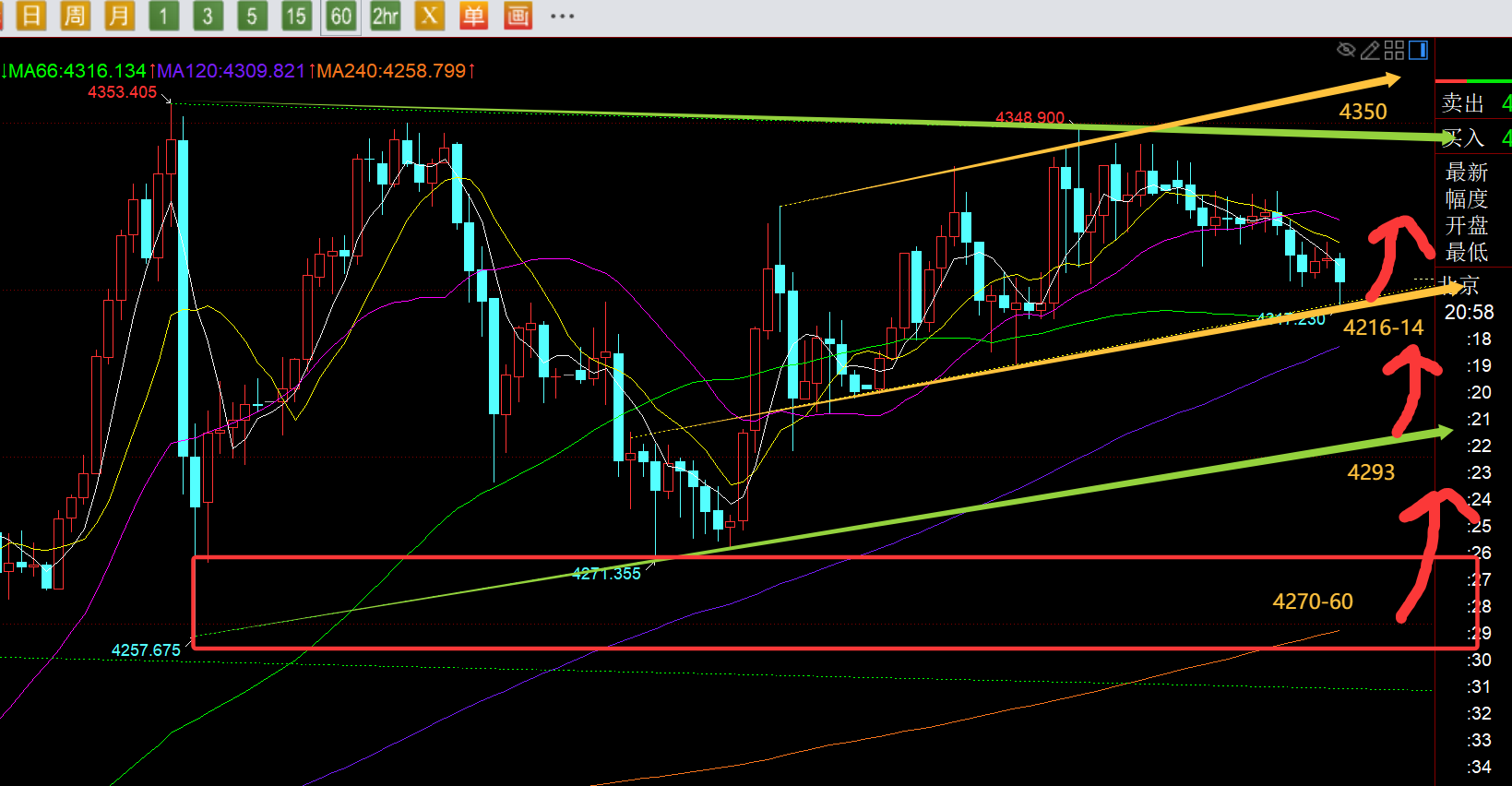
Task: Open the order (单) button
Action: [473, 16]
